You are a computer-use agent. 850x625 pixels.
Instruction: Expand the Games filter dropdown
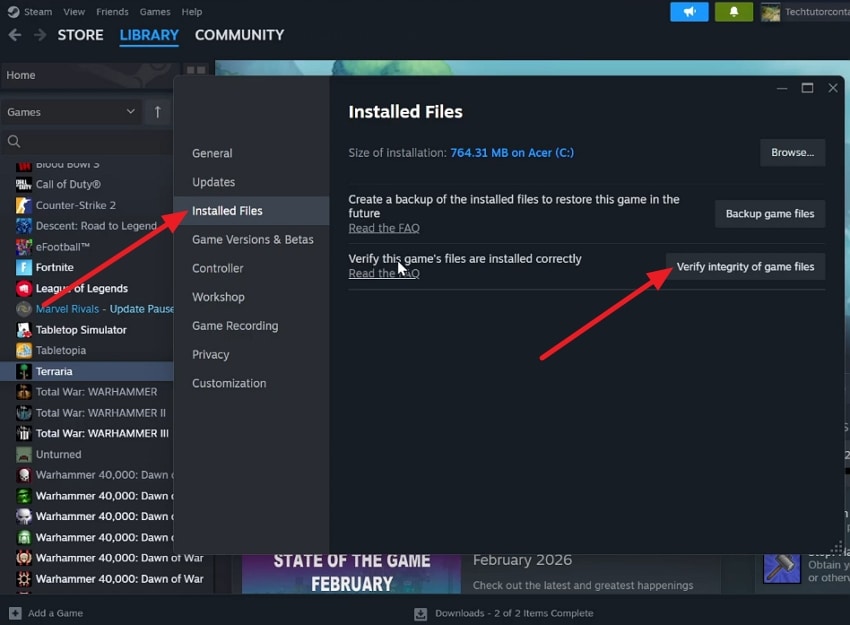pyautogui.click(x=71, y=112)
